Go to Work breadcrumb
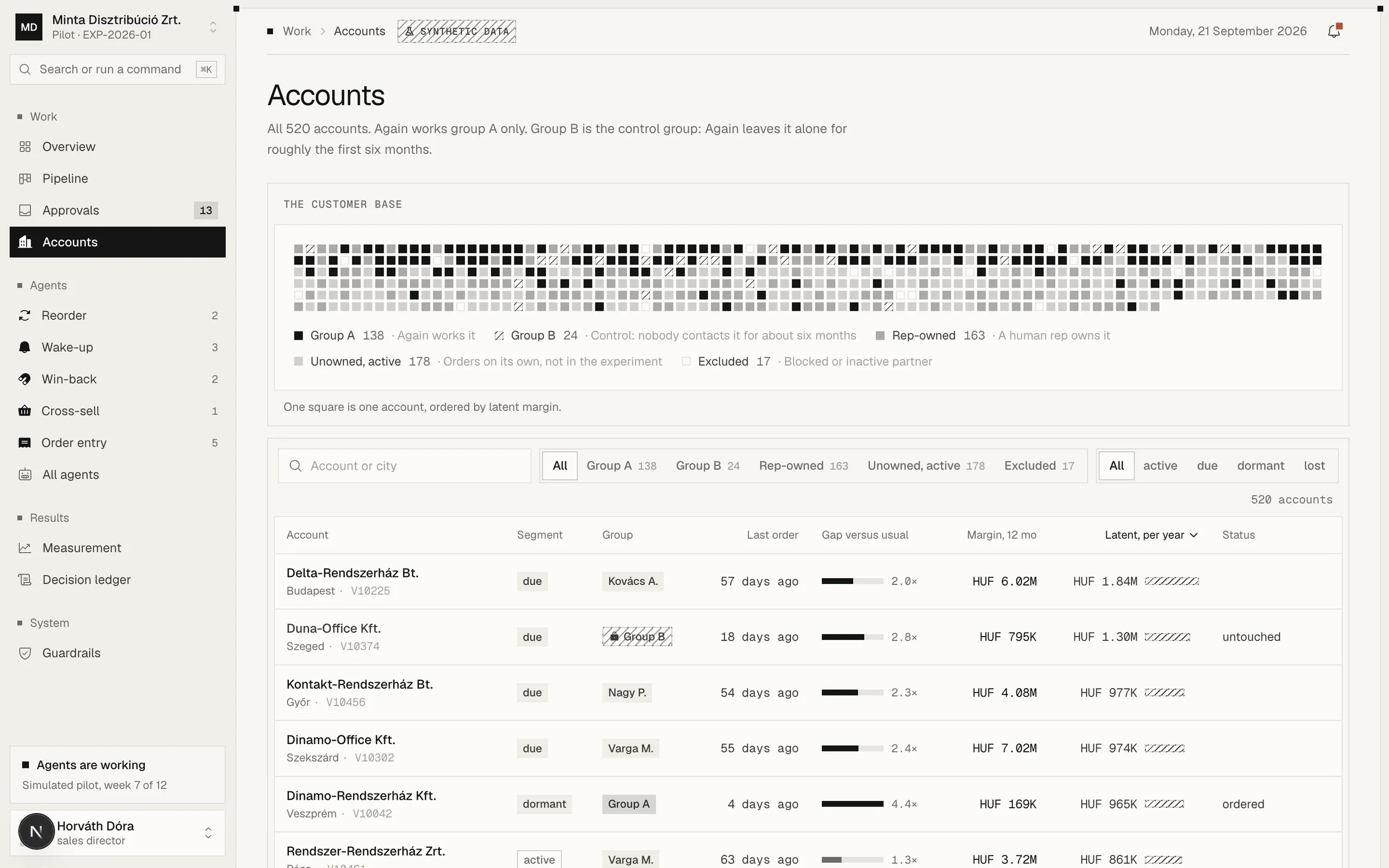Image resolution: width=1389 pixels, height=868 pixels. click(296, 31)
